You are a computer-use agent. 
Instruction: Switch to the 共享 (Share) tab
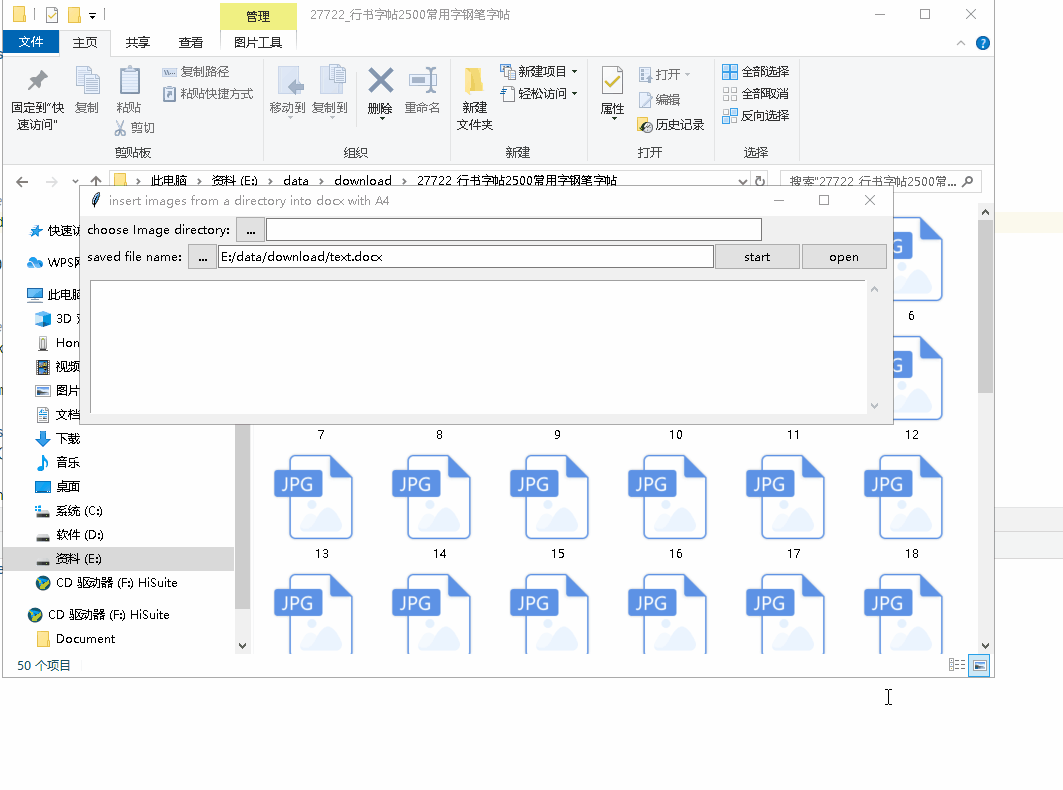click(x=138, y=43)
